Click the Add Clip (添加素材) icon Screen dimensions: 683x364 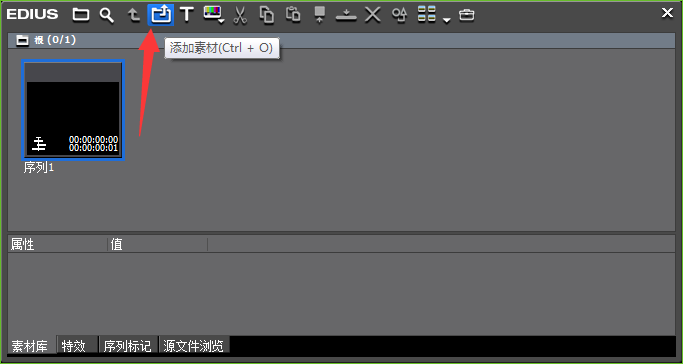coord(161,15)
